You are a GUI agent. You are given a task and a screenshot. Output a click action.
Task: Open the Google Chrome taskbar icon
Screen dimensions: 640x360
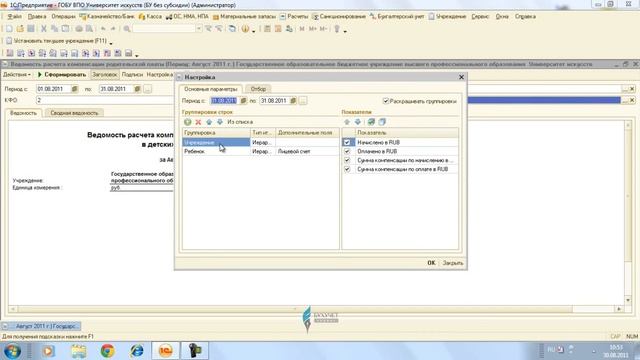[x=108, y=351]
